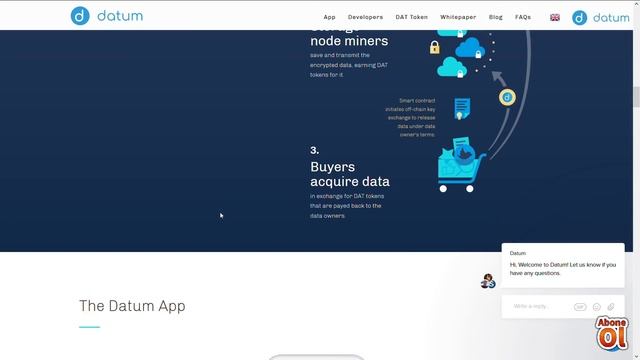
Task: Click the 'in exchange for DAT tokens' paragraph
Action: tap(347, 206)
